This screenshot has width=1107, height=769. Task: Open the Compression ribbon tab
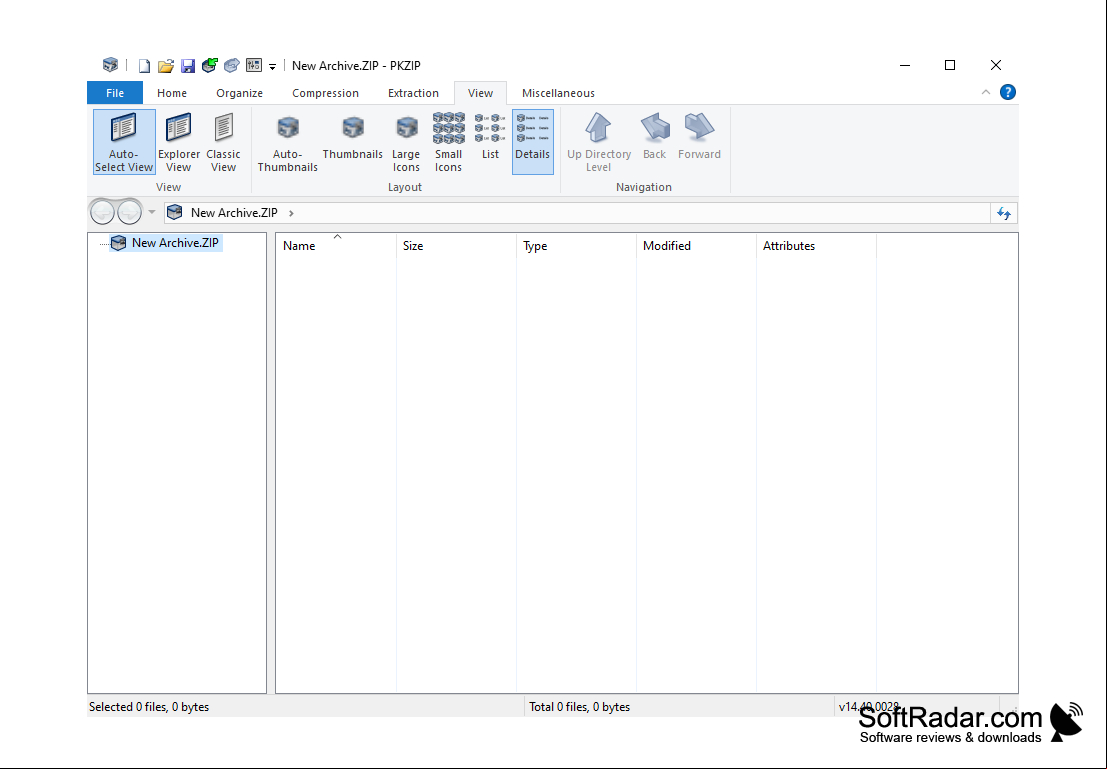tap(325, 93)
